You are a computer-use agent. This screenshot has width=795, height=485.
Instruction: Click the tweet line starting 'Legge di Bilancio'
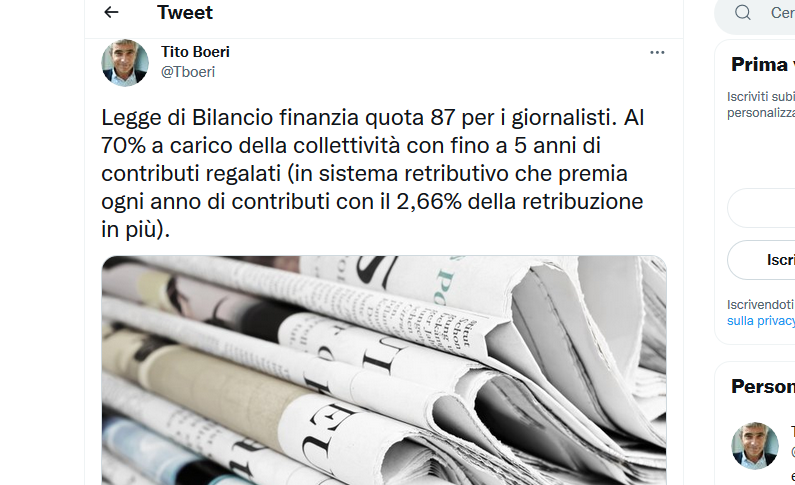point(373,118)
